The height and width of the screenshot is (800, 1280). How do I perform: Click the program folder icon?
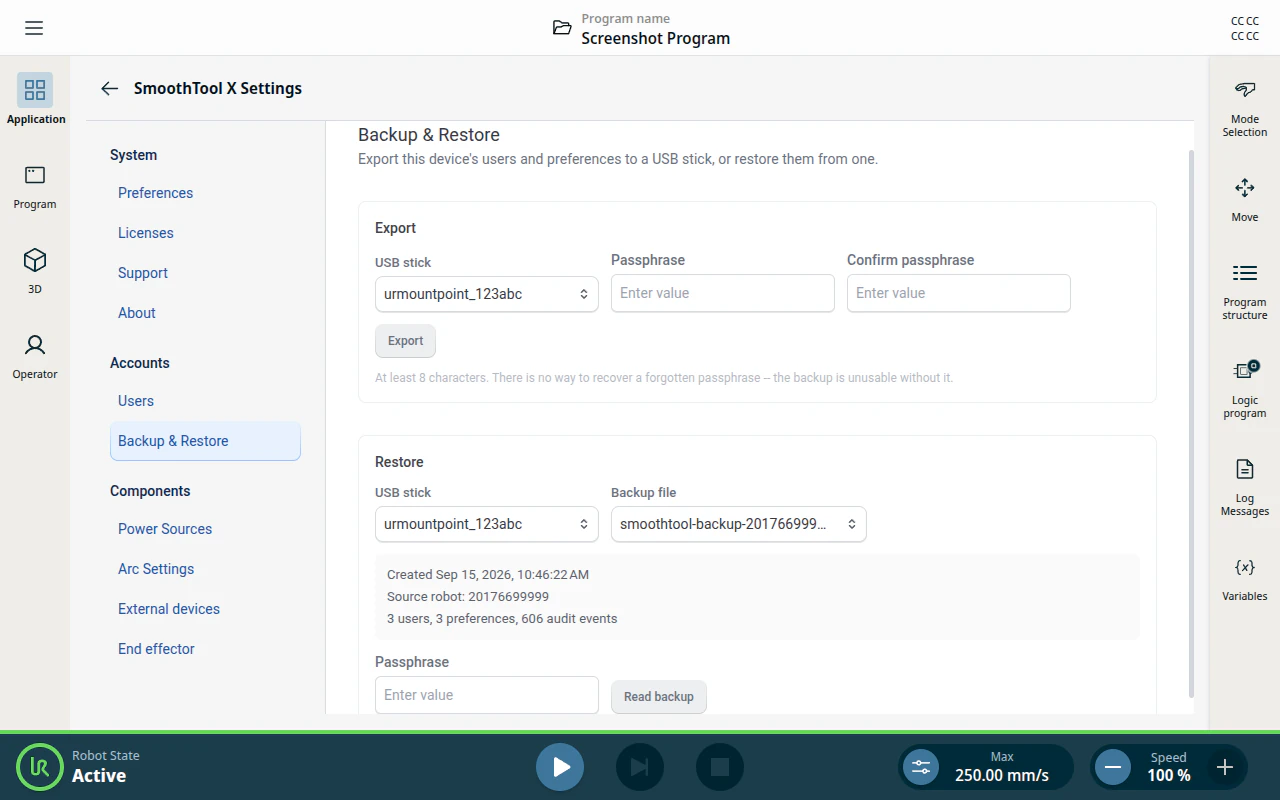[562, 28]
